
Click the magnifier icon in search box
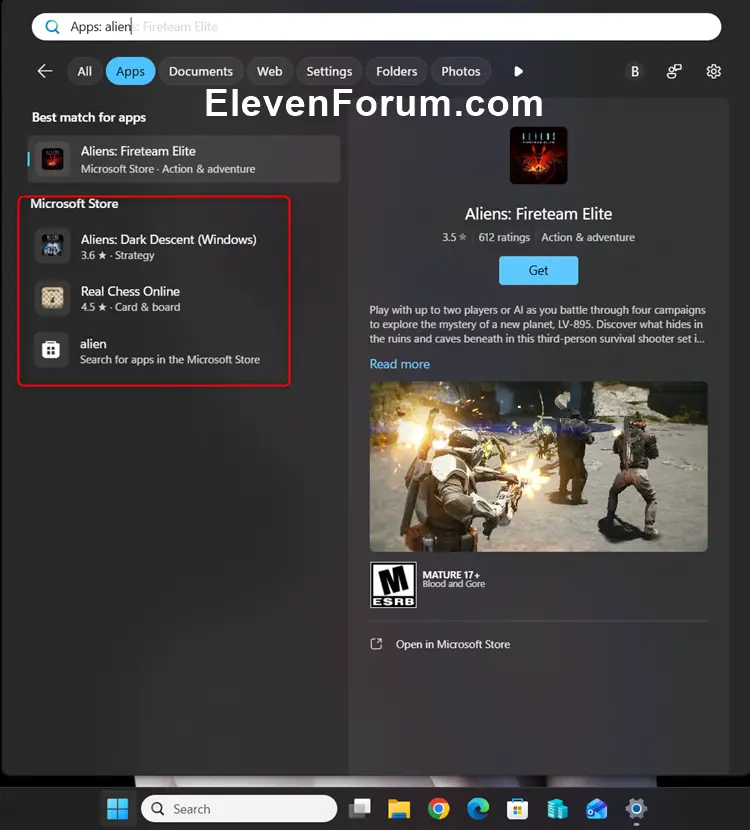point(52,26)
